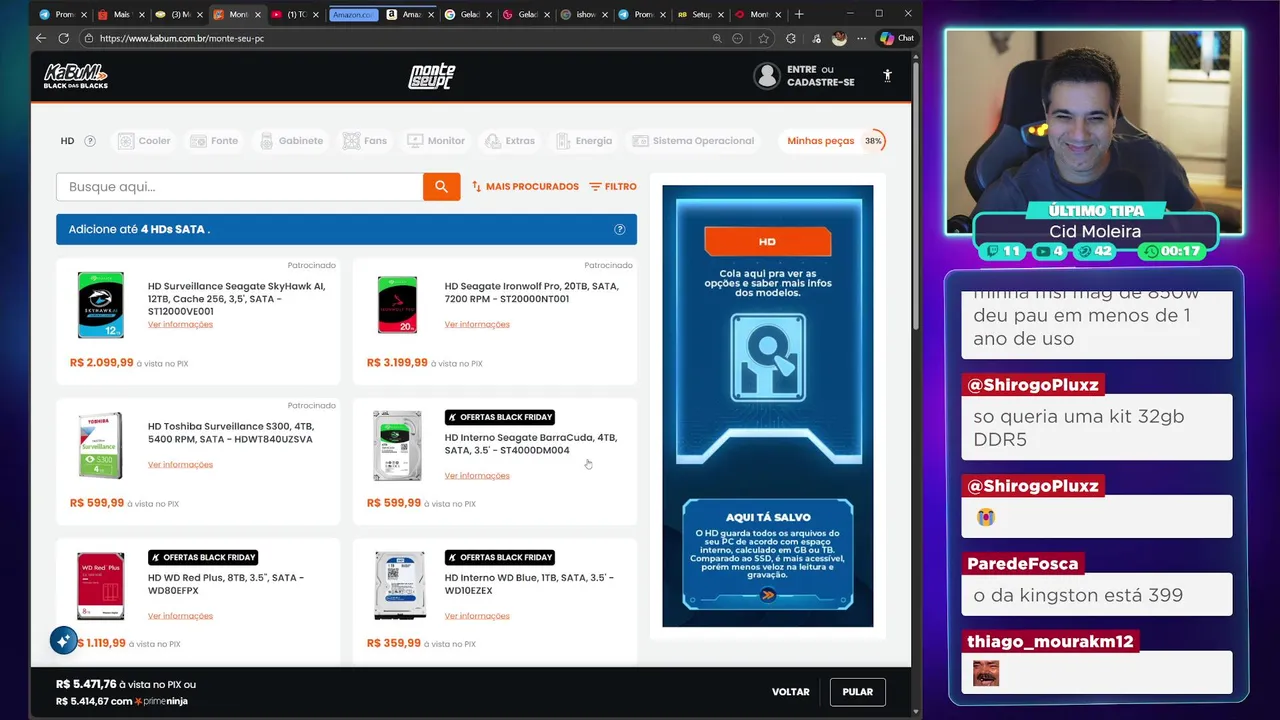The height and width of the screenshot is (720, 1280).
Task: Select the Fans step
Action: (365, 141)
